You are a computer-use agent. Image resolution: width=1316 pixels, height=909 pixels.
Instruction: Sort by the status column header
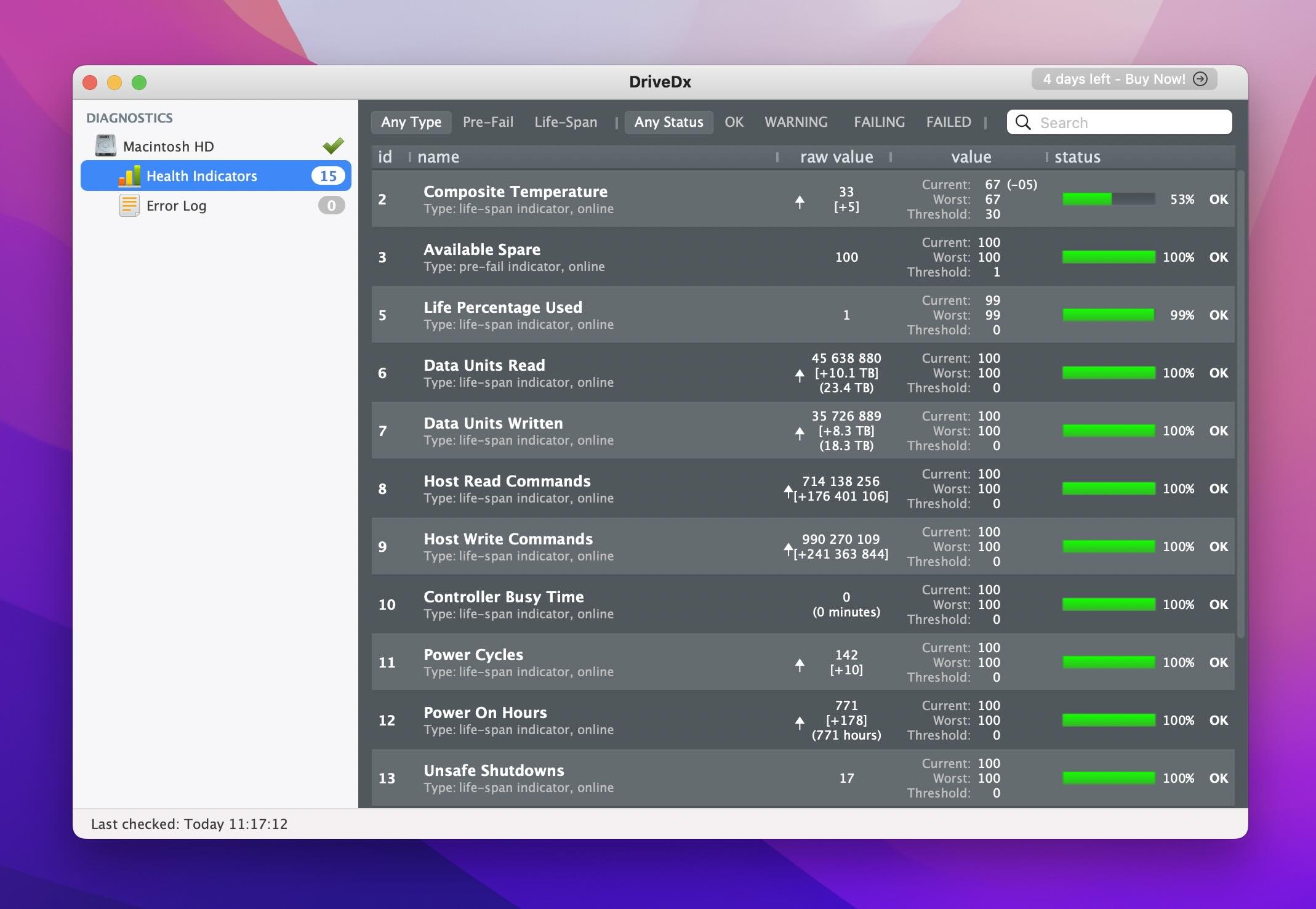tap(1077, 157)
